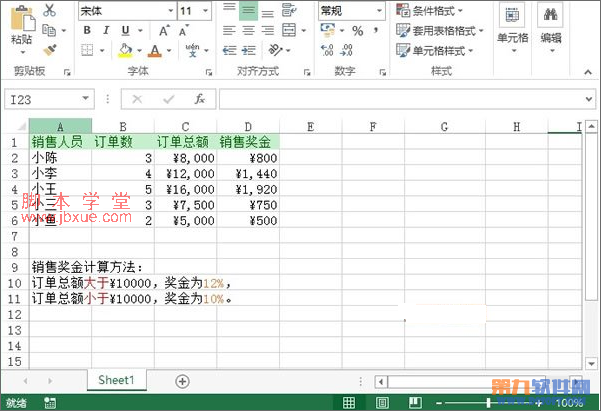Open the Editing (编辑) group button
The height and width of the screenshot is (411, 601).
(x=551, y=29)
